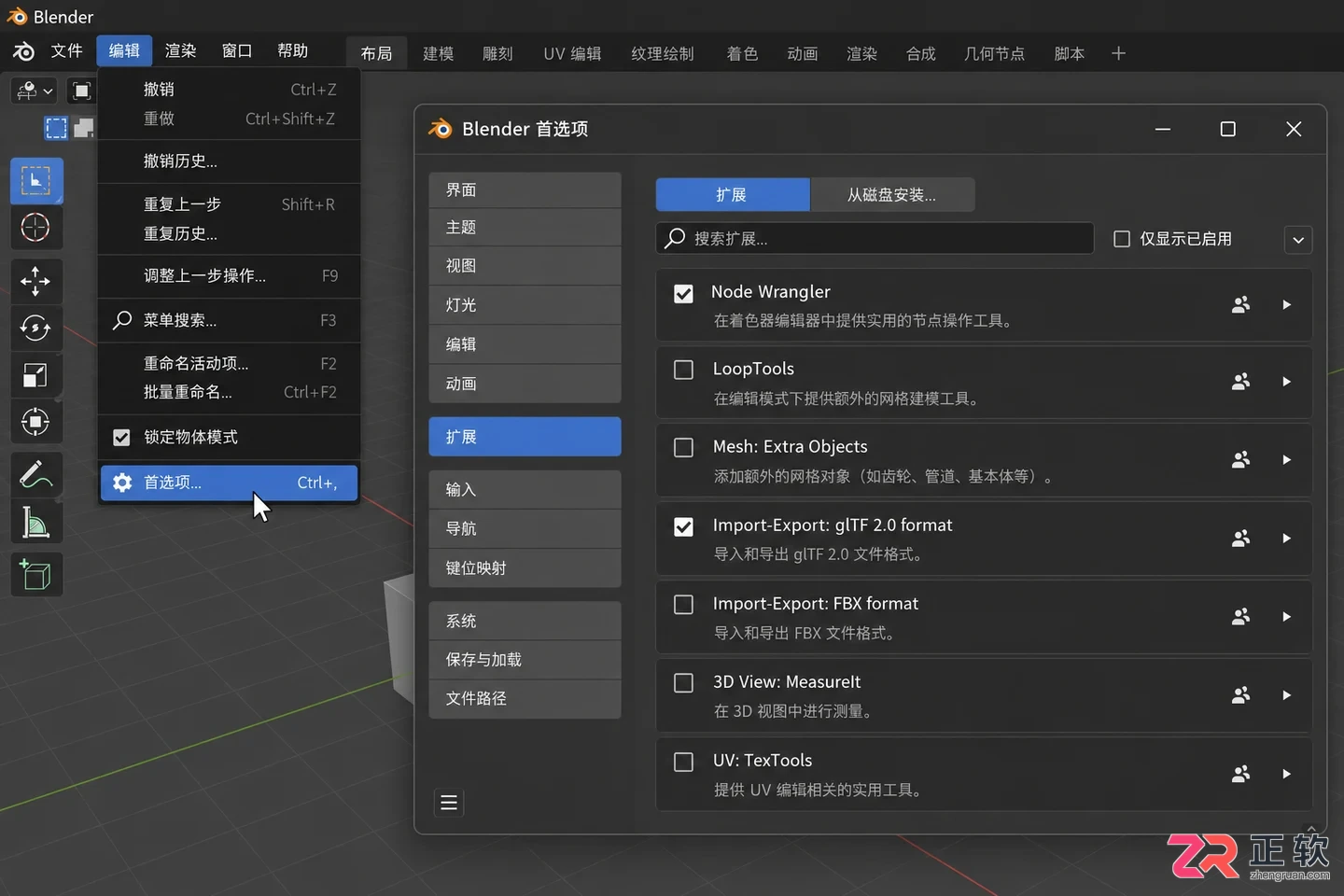Click the dashed box selection mode icon
The height and width of the screenshot is (896, 1344).
[x=57, y=128]
